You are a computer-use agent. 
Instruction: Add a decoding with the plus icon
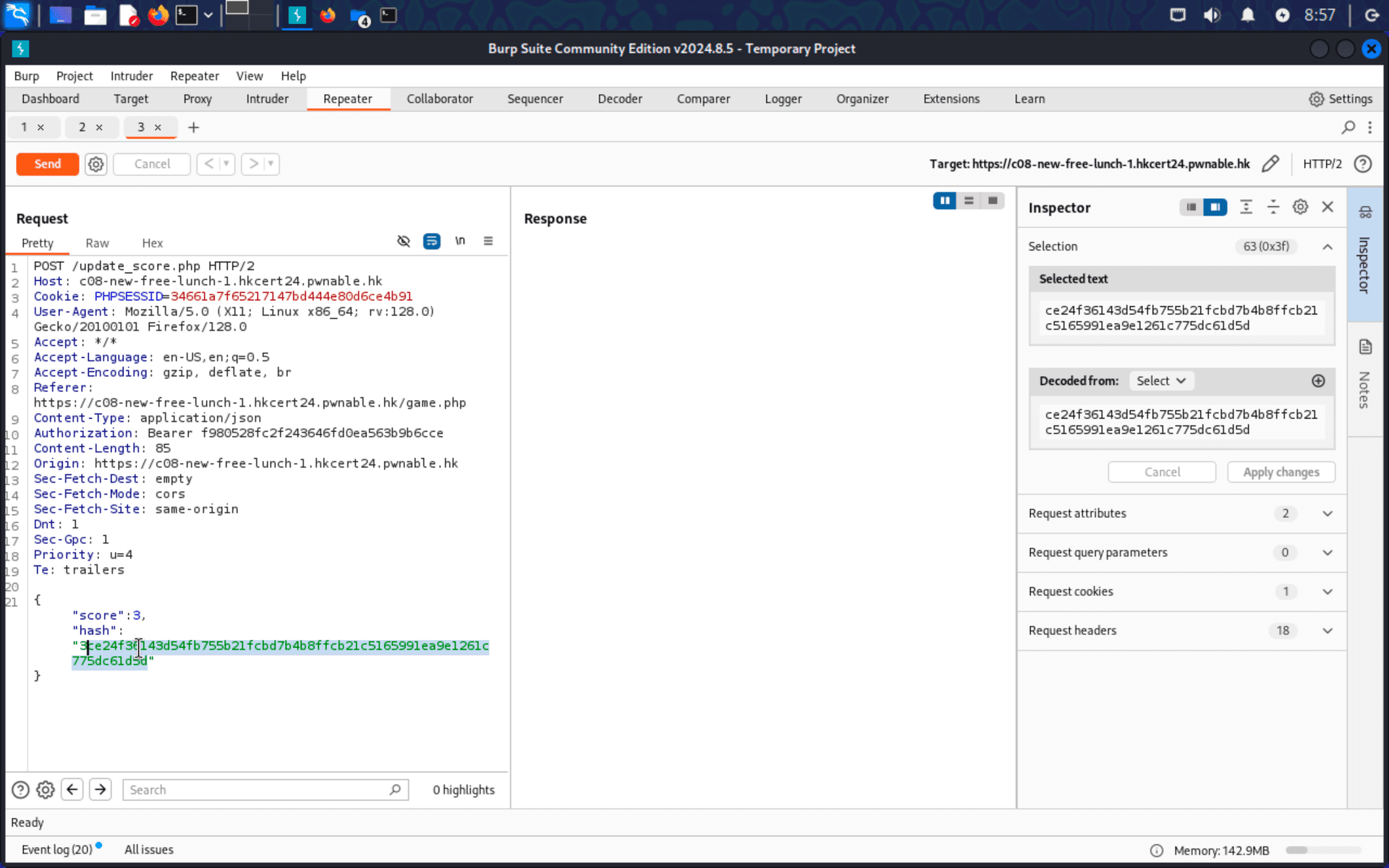(x=1318, y=380)
